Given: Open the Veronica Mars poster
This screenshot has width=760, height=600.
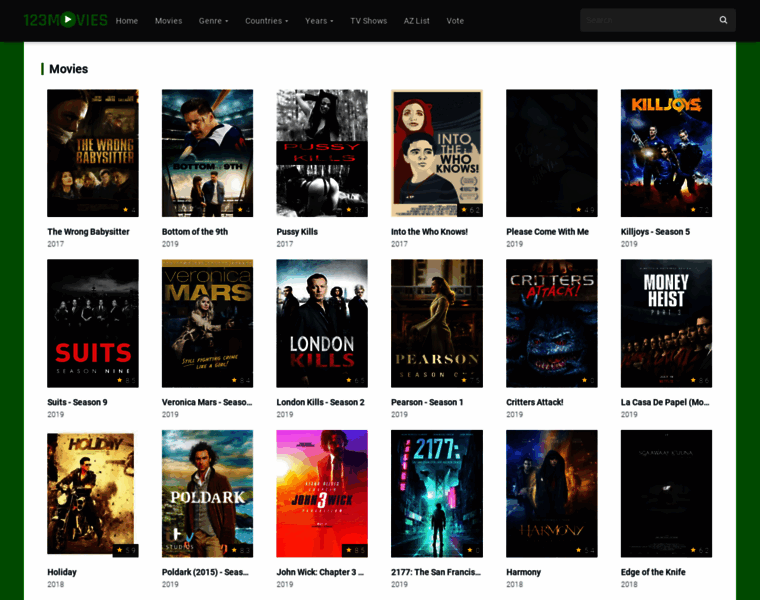Looking at the screenshot, I should click(x=207, y=323).
